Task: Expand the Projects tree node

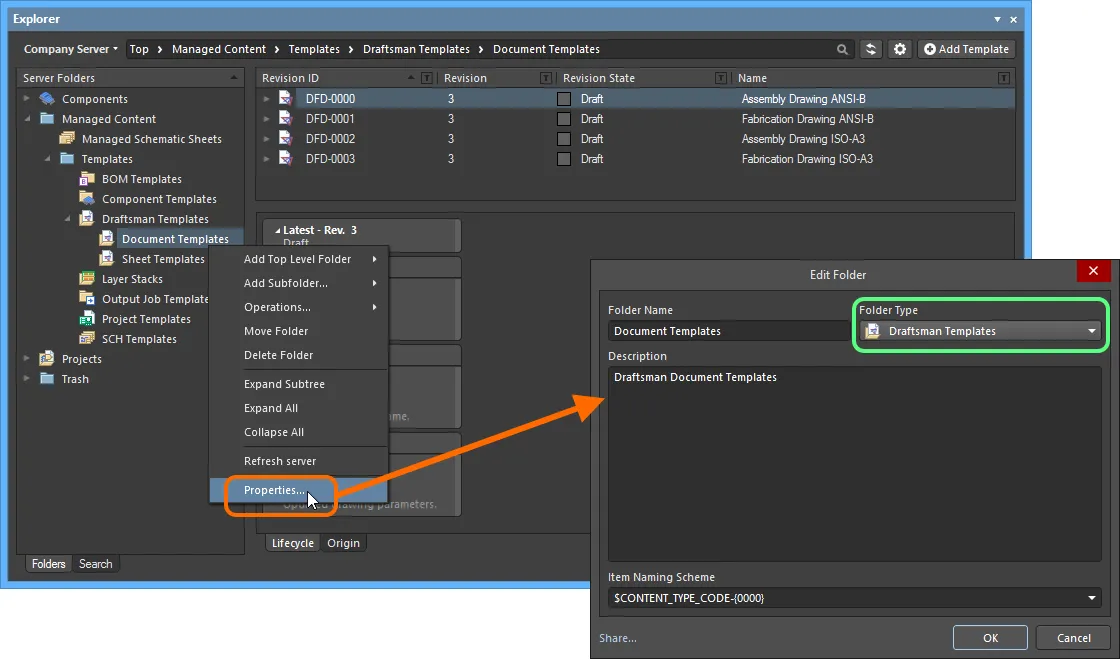Action: pos(26,358)
